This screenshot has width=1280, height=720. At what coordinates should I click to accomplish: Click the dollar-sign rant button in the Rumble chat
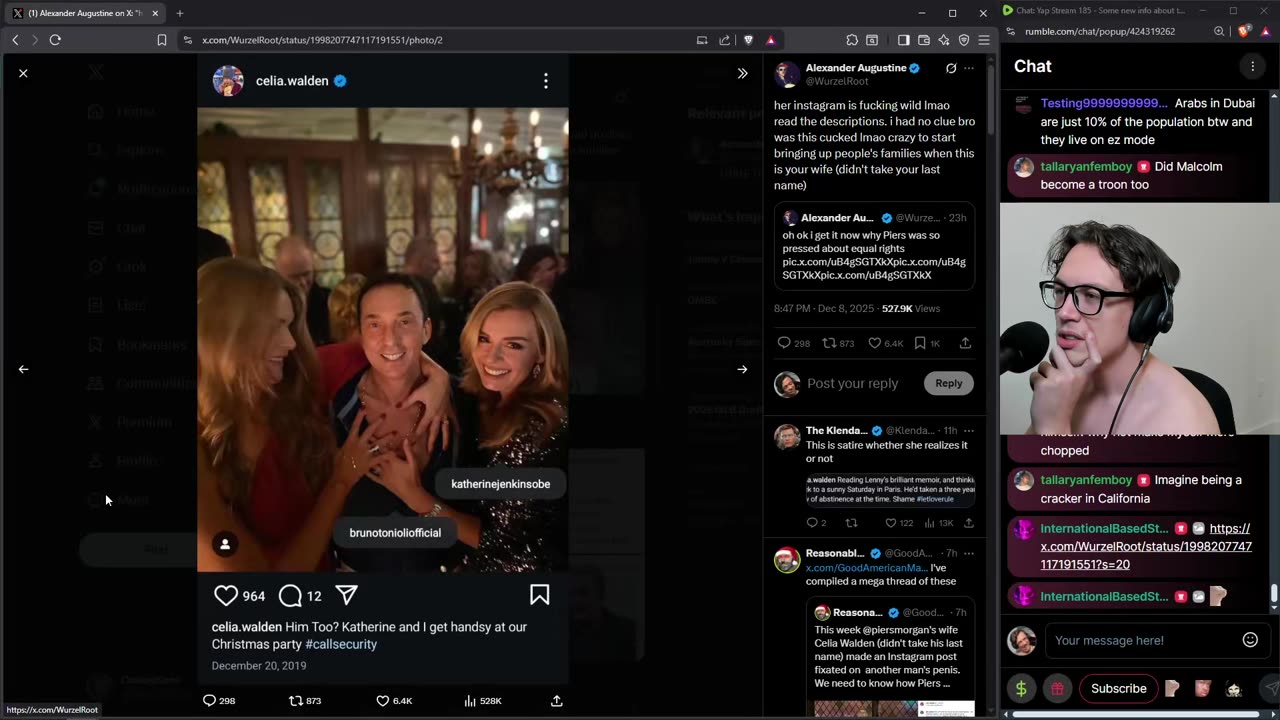(1021, 688)
